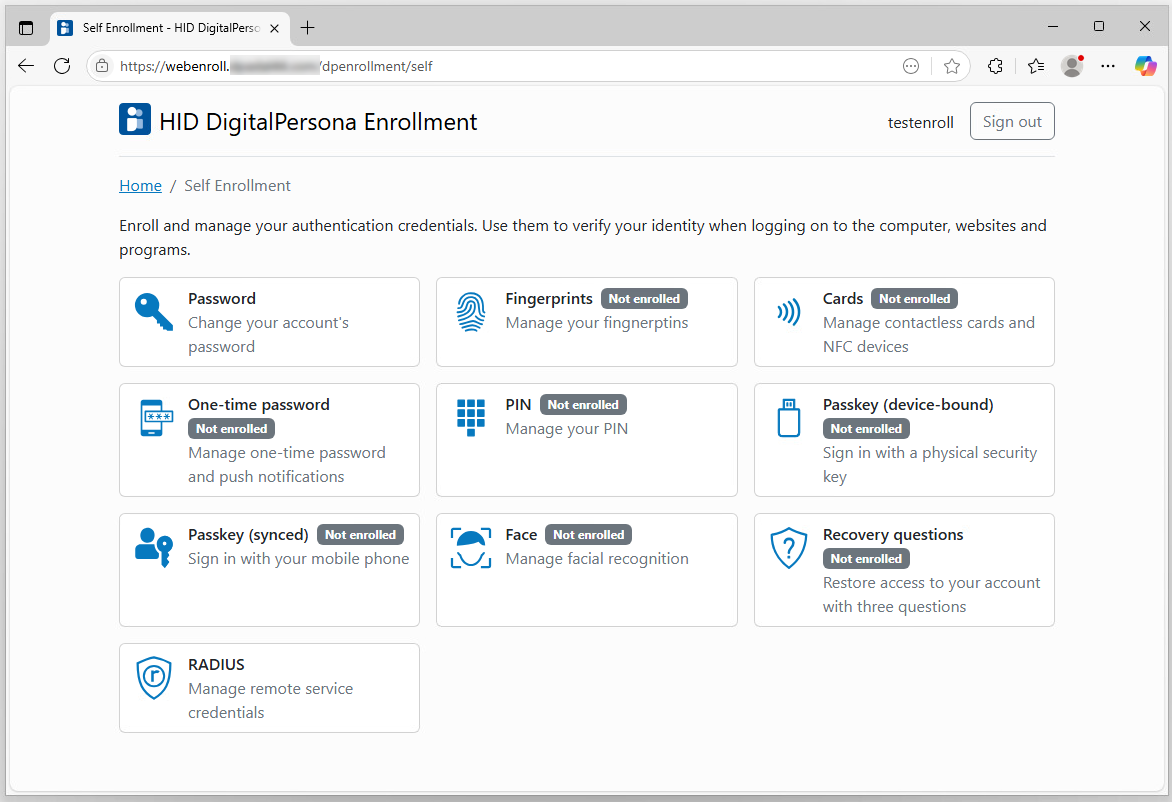Screen dimensions: 1172x802
Task: Open the PIN keypad icon
Action: point(471,417)
